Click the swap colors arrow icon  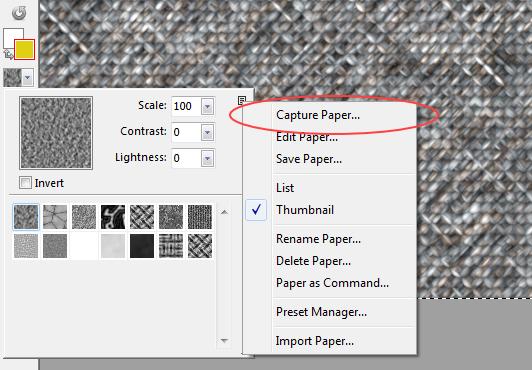pos(8,54)
